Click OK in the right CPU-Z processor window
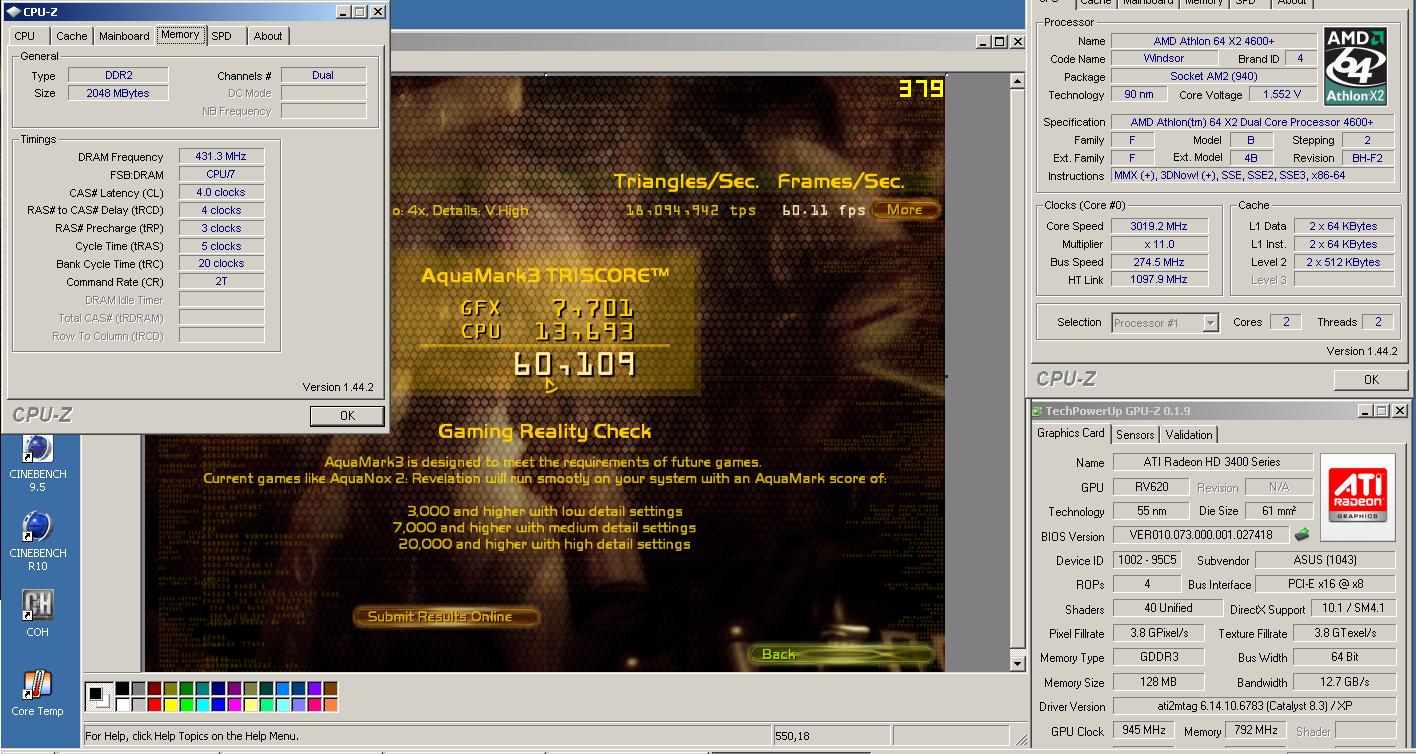1416x754 pixels. (1371, 380)
